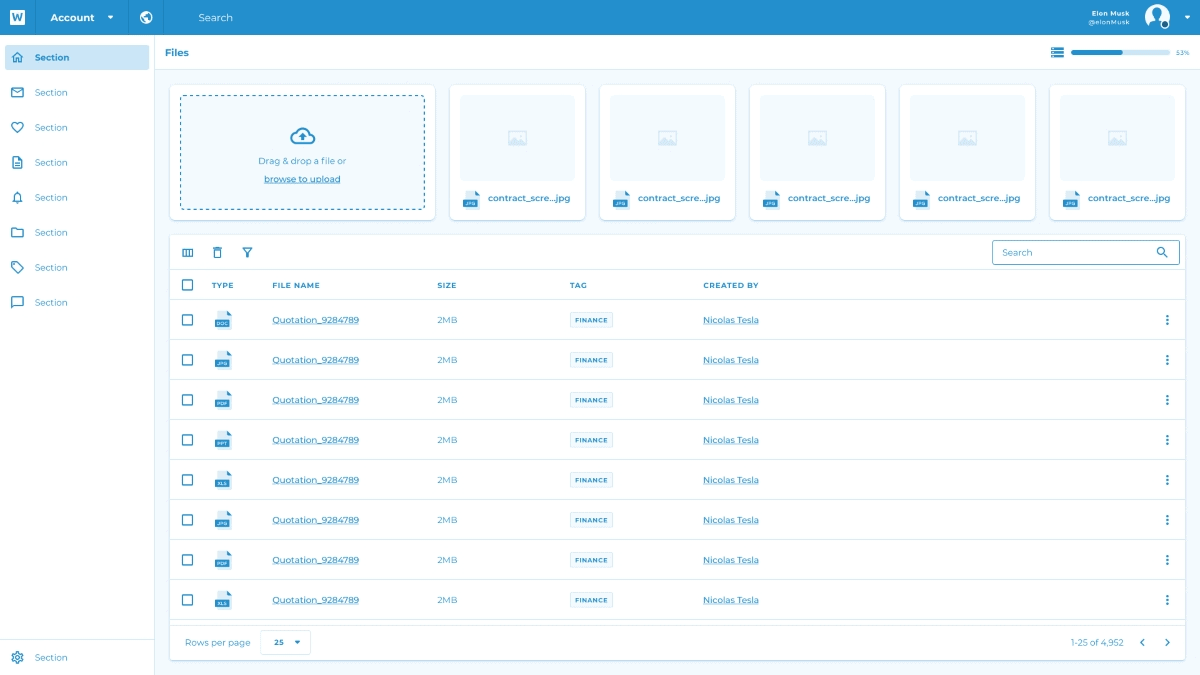Open the filter funnel icon

(247, 253)
